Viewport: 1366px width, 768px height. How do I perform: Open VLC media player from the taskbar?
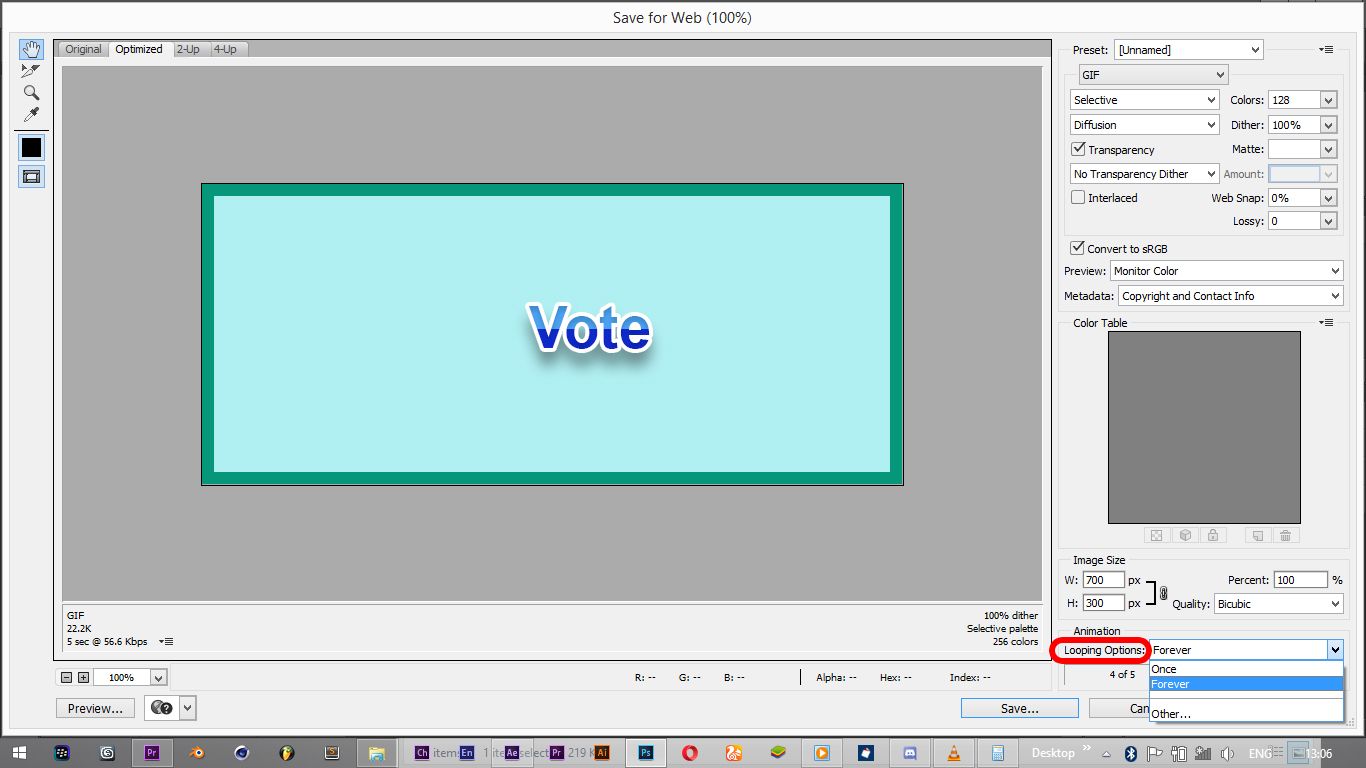pos(954,753)
